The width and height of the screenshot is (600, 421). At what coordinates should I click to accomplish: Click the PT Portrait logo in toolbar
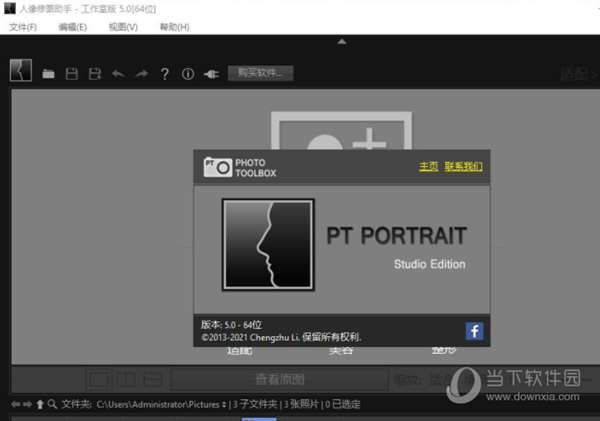21,70
